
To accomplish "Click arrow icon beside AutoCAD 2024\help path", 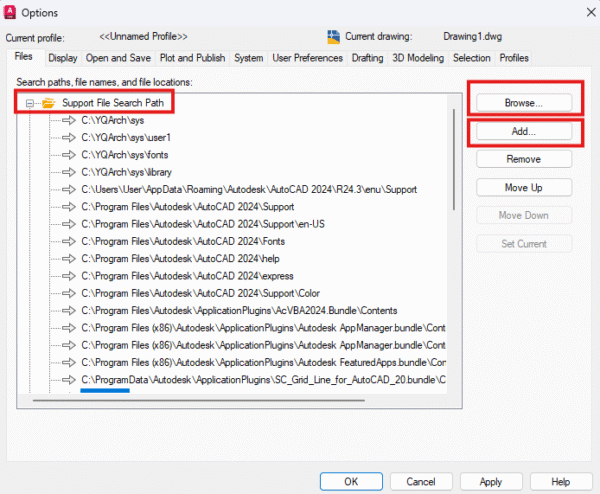I will point(69,257).
